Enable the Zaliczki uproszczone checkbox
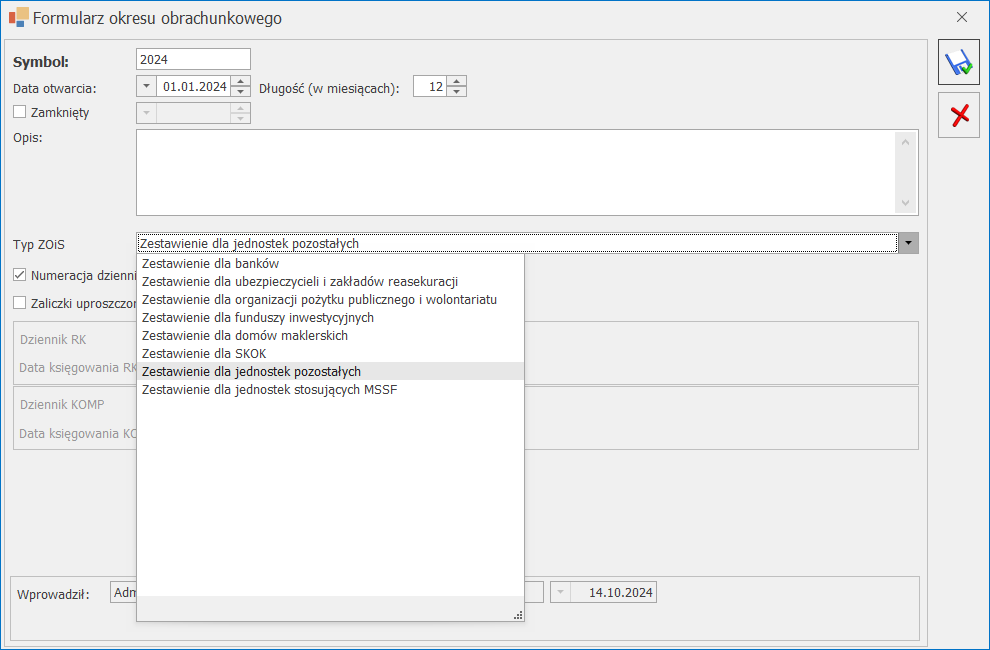990x650 pixels. point(20,303)
